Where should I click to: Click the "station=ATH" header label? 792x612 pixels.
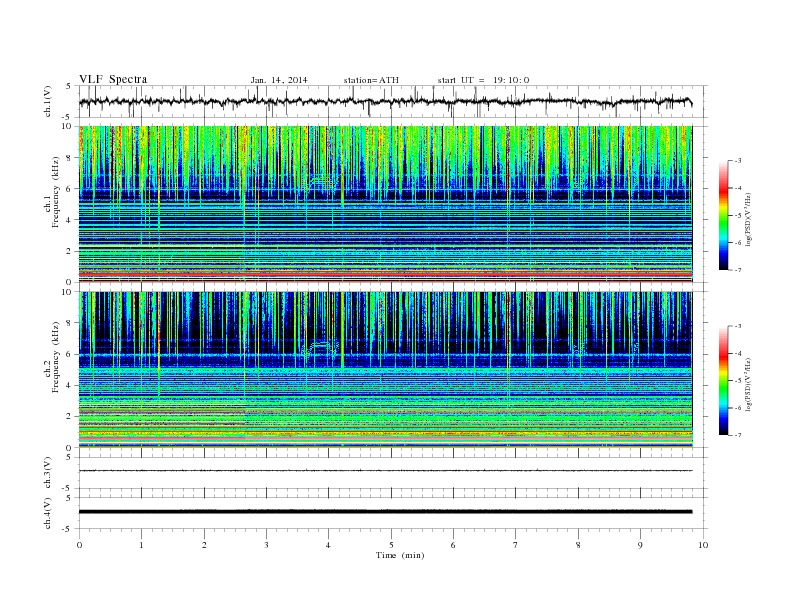(371, 80)
